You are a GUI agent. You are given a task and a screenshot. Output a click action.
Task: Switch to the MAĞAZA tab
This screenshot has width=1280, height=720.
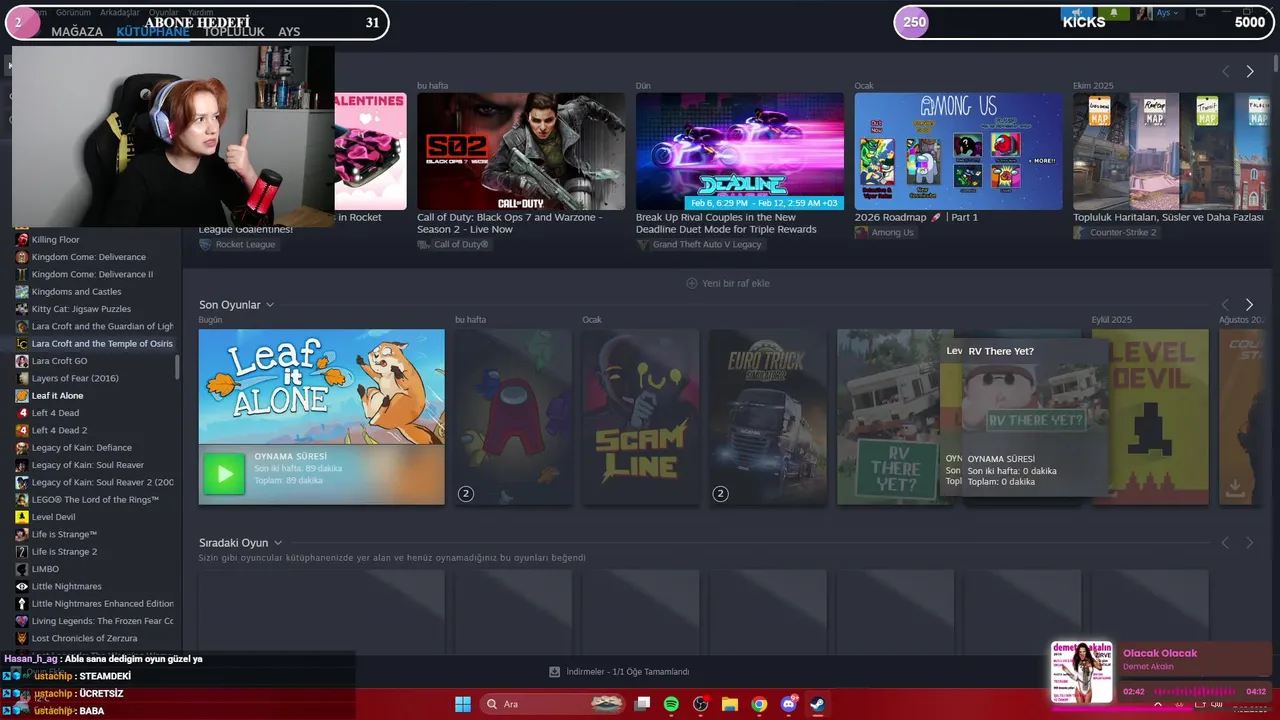[x=77, y=32]
